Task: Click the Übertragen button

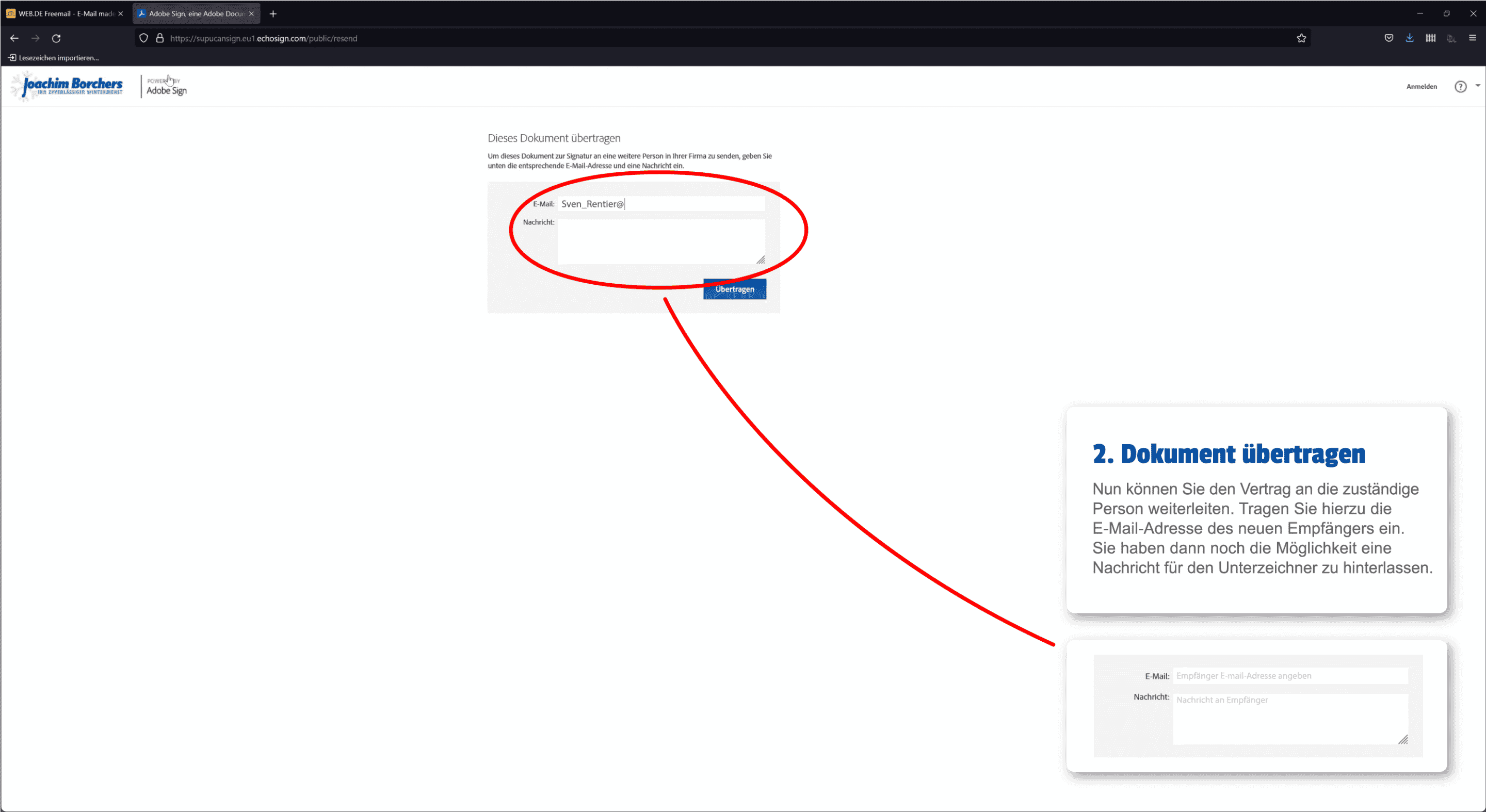Action: point(734,289)
